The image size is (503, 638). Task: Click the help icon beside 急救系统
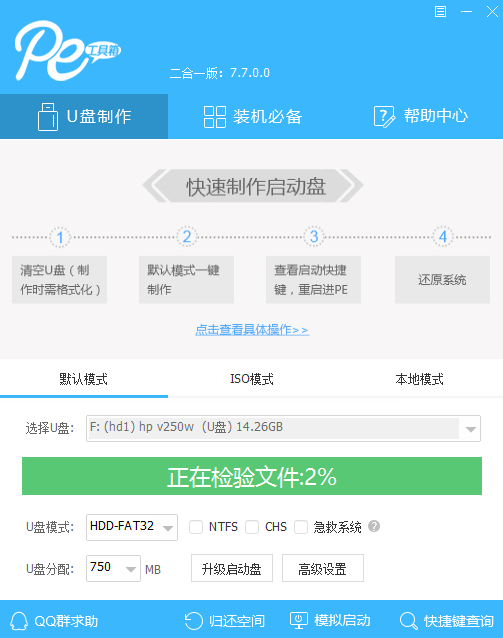[x=374, y=526]
